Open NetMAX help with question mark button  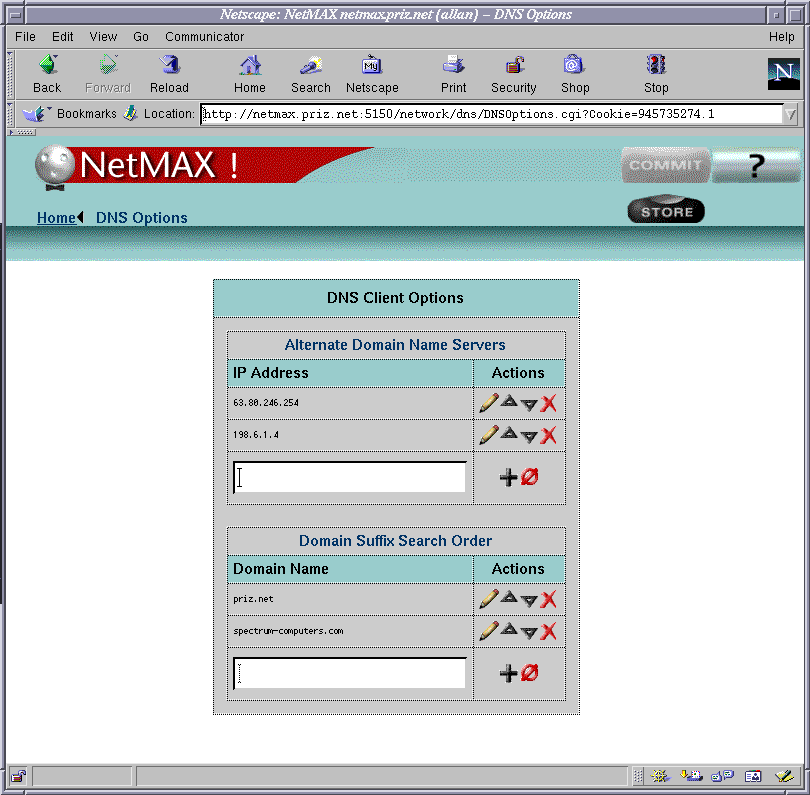coord(756,166)
